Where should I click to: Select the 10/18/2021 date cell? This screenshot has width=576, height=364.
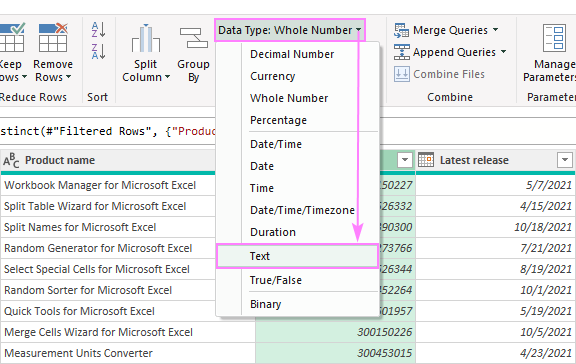click(x=495, y=227)
